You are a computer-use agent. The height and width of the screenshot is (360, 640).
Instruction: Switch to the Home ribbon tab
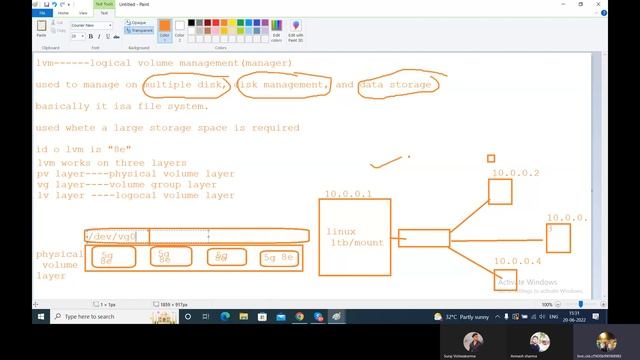(63, 13)
